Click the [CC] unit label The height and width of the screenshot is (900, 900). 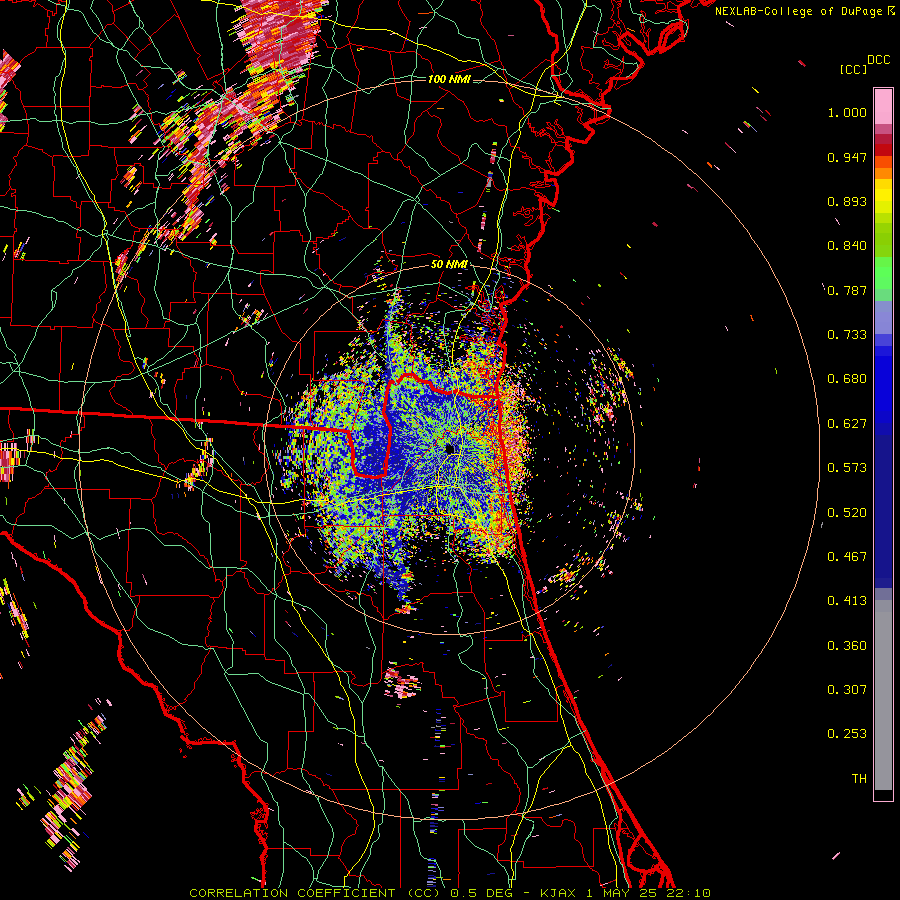click(x=853, y=69)
